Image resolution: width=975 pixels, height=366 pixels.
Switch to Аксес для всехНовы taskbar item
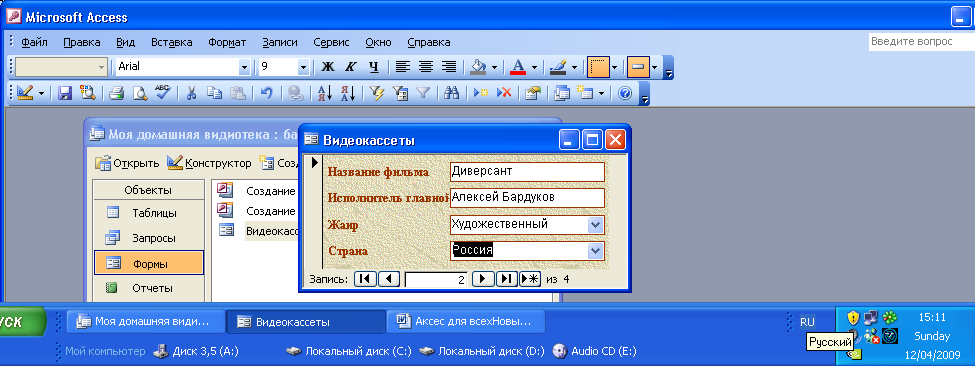466,322
